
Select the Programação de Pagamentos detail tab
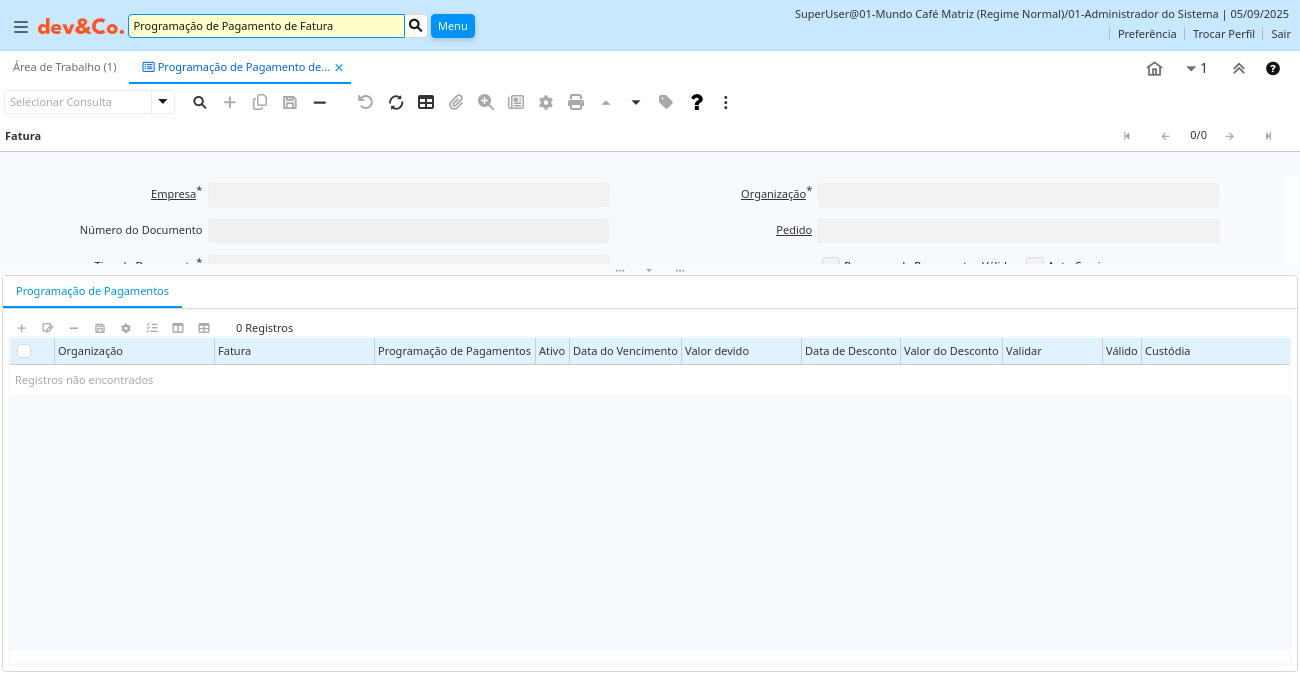coord(92,291)
